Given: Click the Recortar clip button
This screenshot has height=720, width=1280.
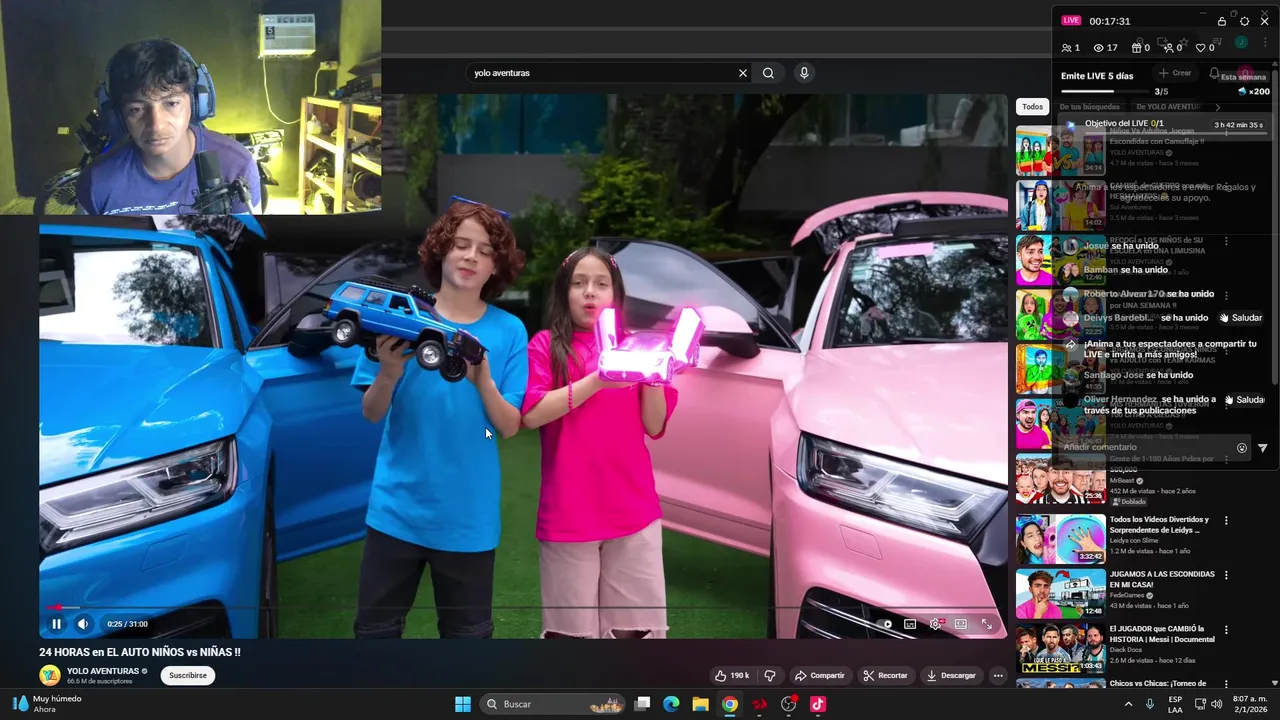Looking at the screenshot, I should [885, 676].
